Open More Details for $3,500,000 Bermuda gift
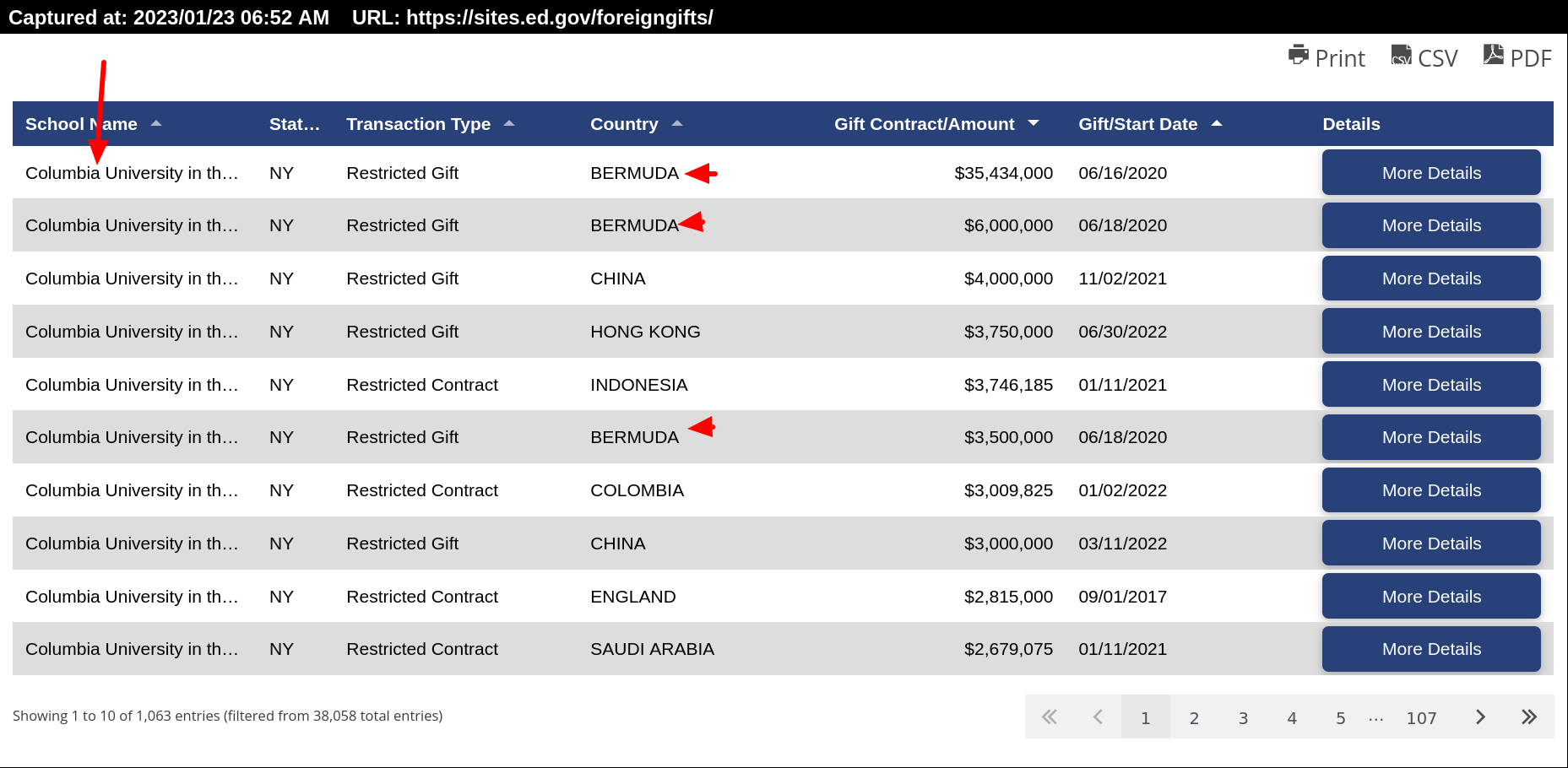Screen dimensions: 1568x768 [x=1431, y=437]
